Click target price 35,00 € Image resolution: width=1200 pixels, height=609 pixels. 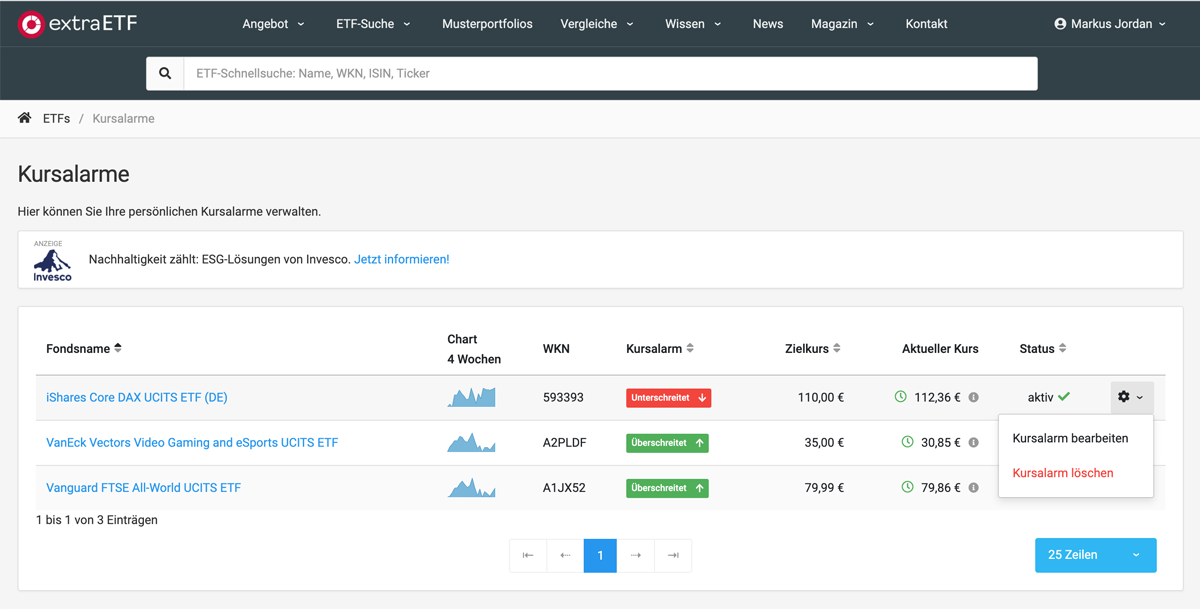point(824,442)
